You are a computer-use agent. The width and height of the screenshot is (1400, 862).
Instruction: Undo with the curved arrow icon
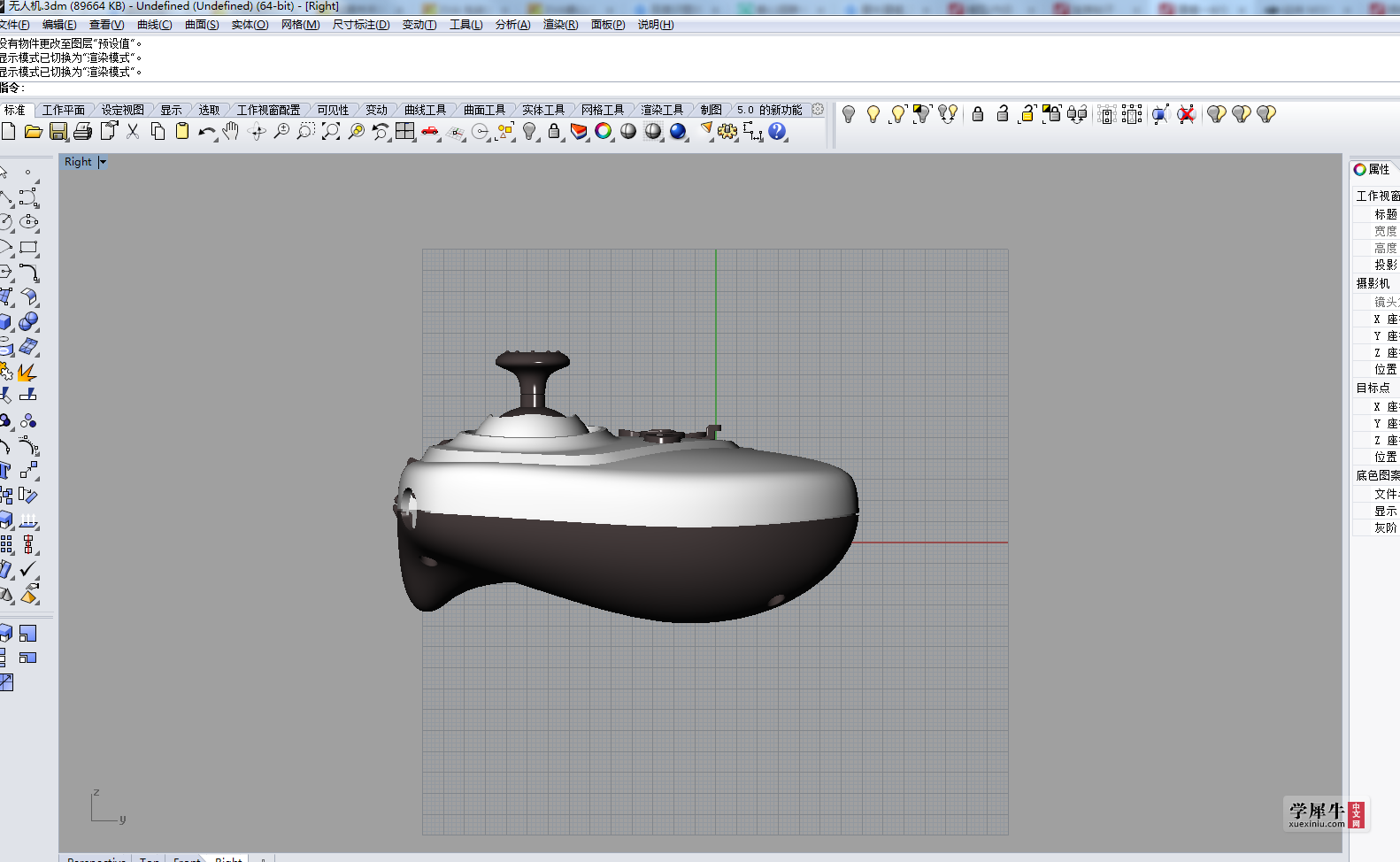(x=207, y=132)
